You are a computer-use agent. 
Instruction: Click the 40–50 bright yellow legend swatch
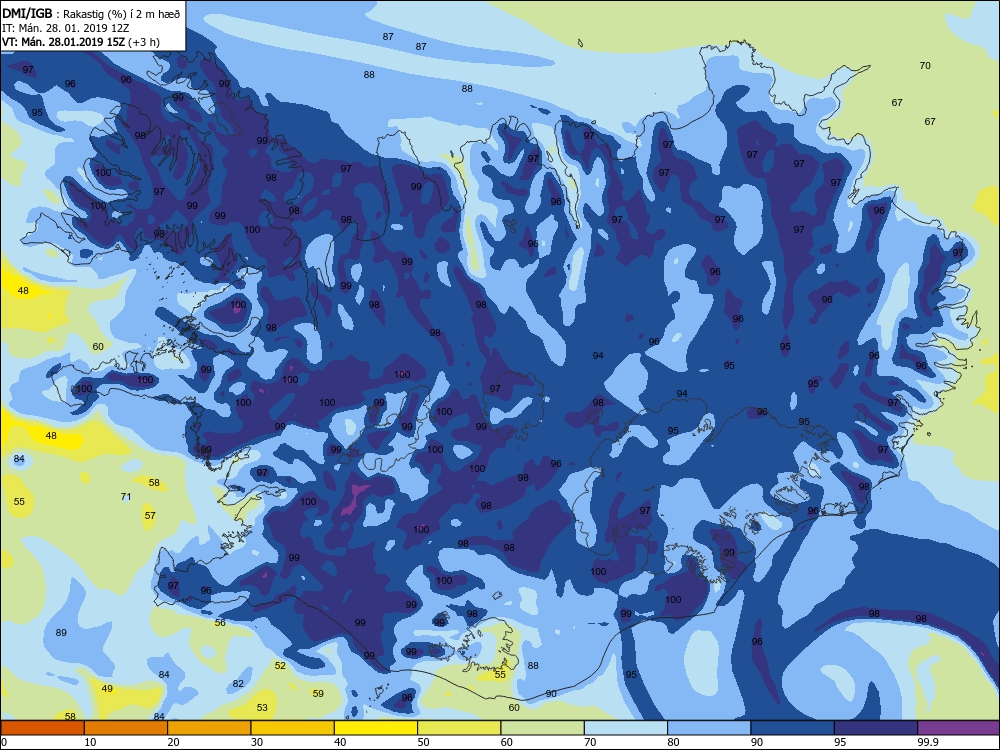pos(376,728)
